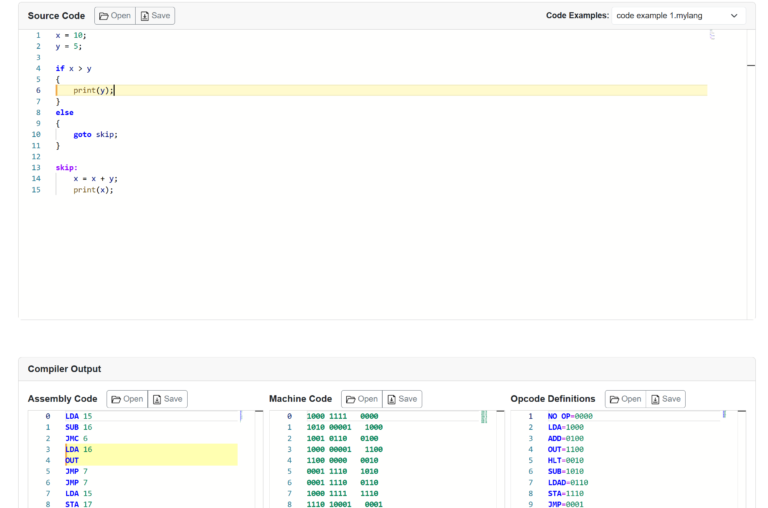Click the 'x = x + y;' line
Viewport: 768px width, 508px height.
coord(96,179)
